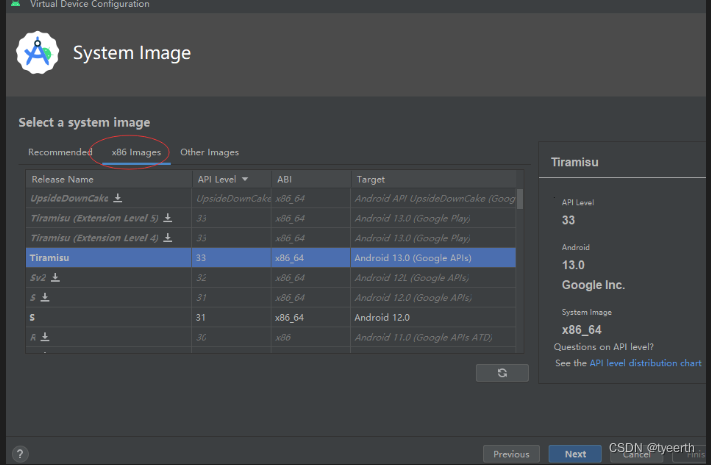This screenshot has height=465, width=711.
Task: Sort by API Level column arrow
Action: 245,179
